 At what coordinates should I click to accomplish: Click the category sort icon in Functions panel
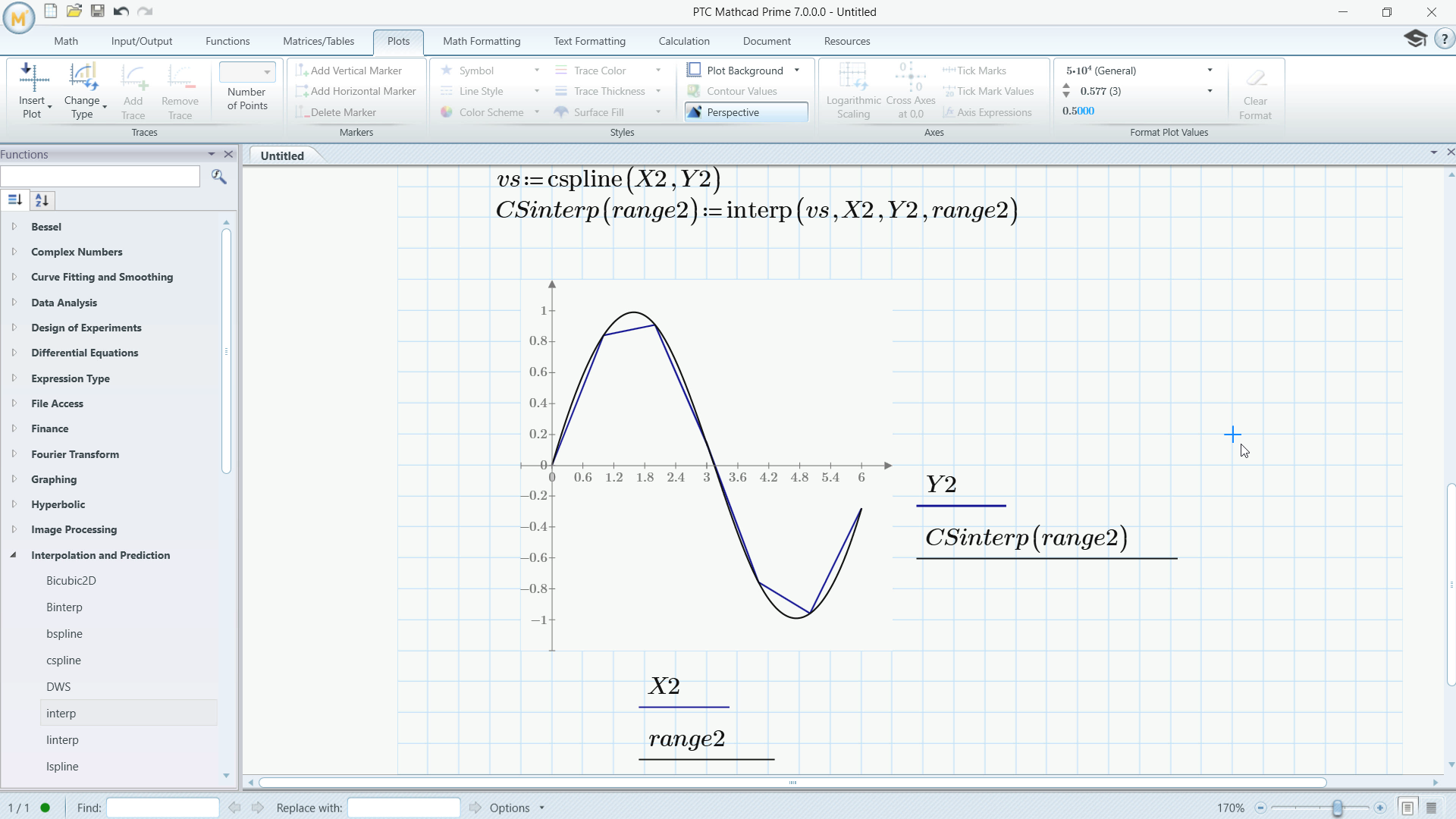tap(14, 200)
